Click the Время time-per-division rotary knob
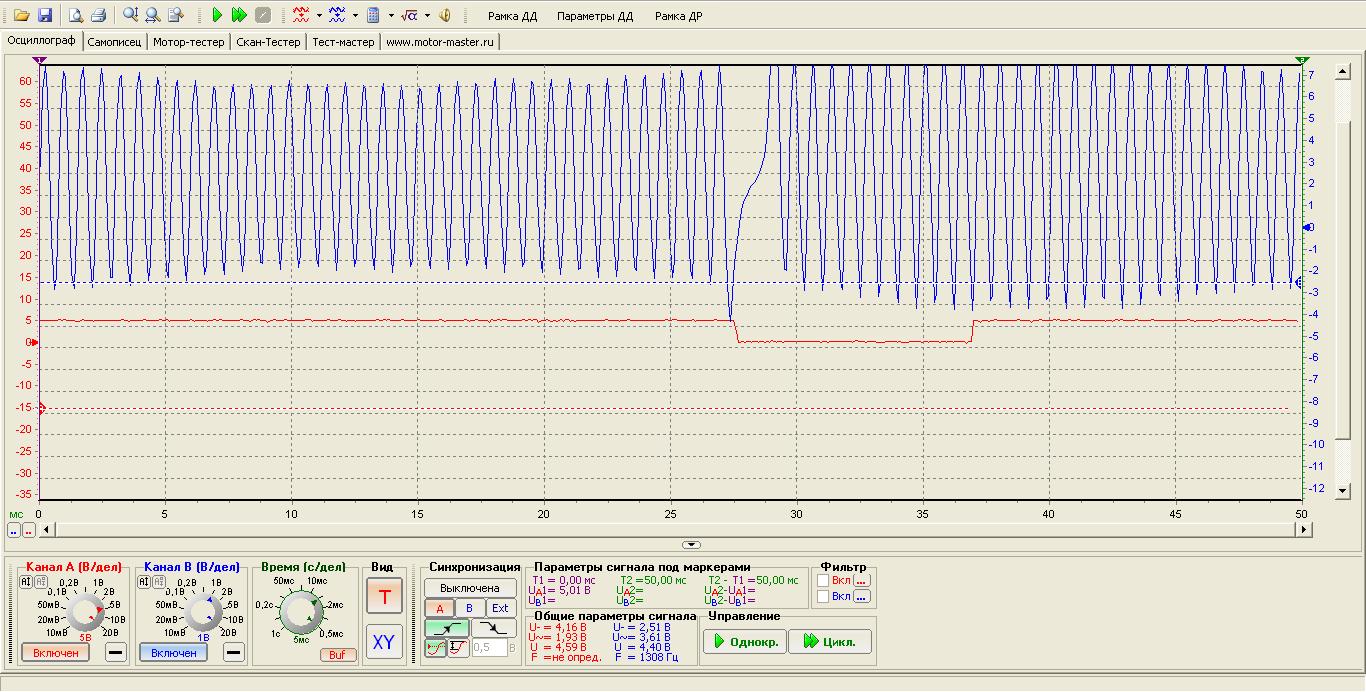 pos(300,613)
